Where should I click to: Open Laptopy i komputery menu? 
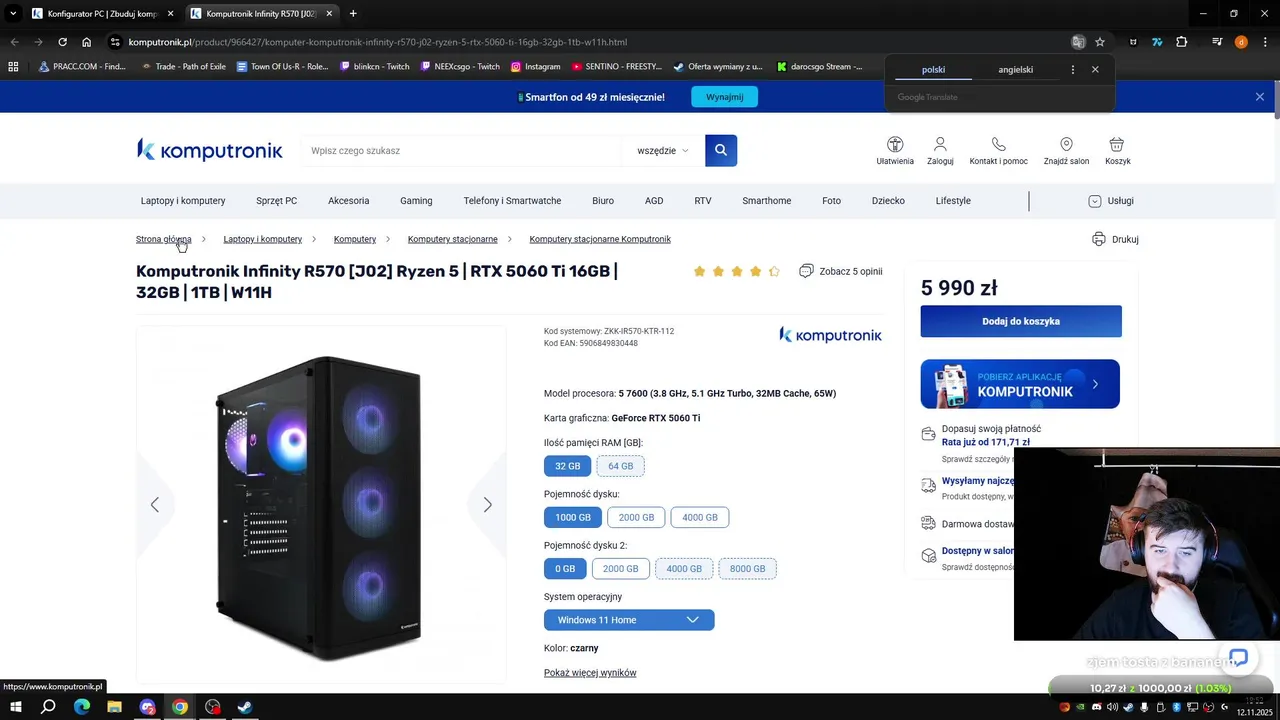click(x=183, y=201)
